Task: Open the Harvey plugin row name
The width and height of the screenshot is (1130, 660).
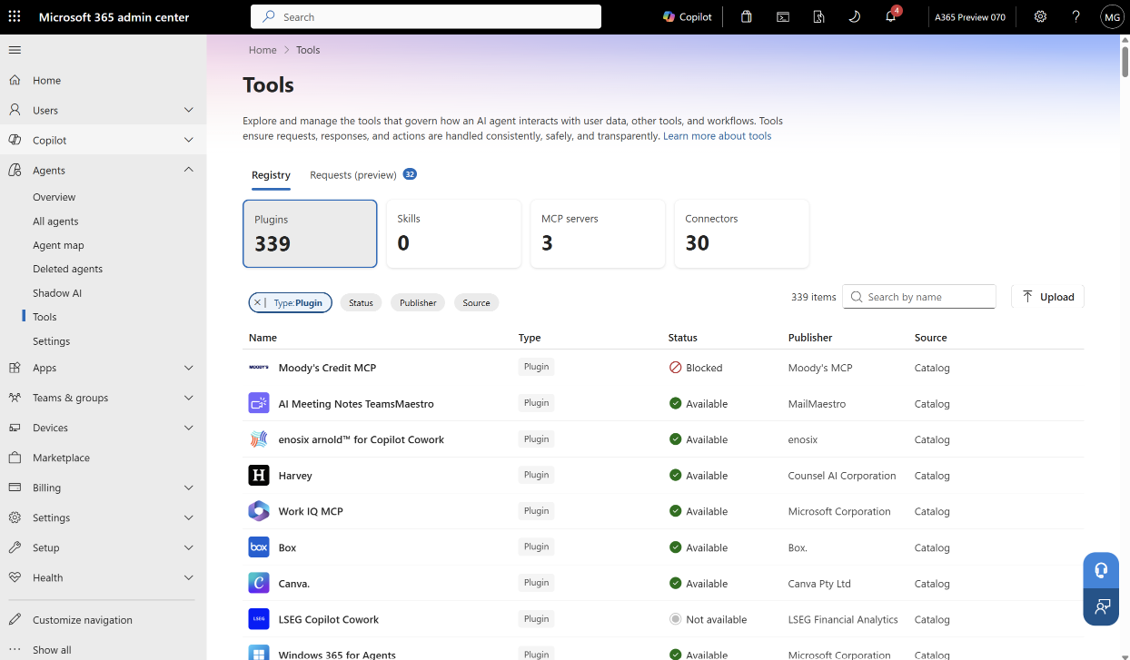Action: (295, 476)
